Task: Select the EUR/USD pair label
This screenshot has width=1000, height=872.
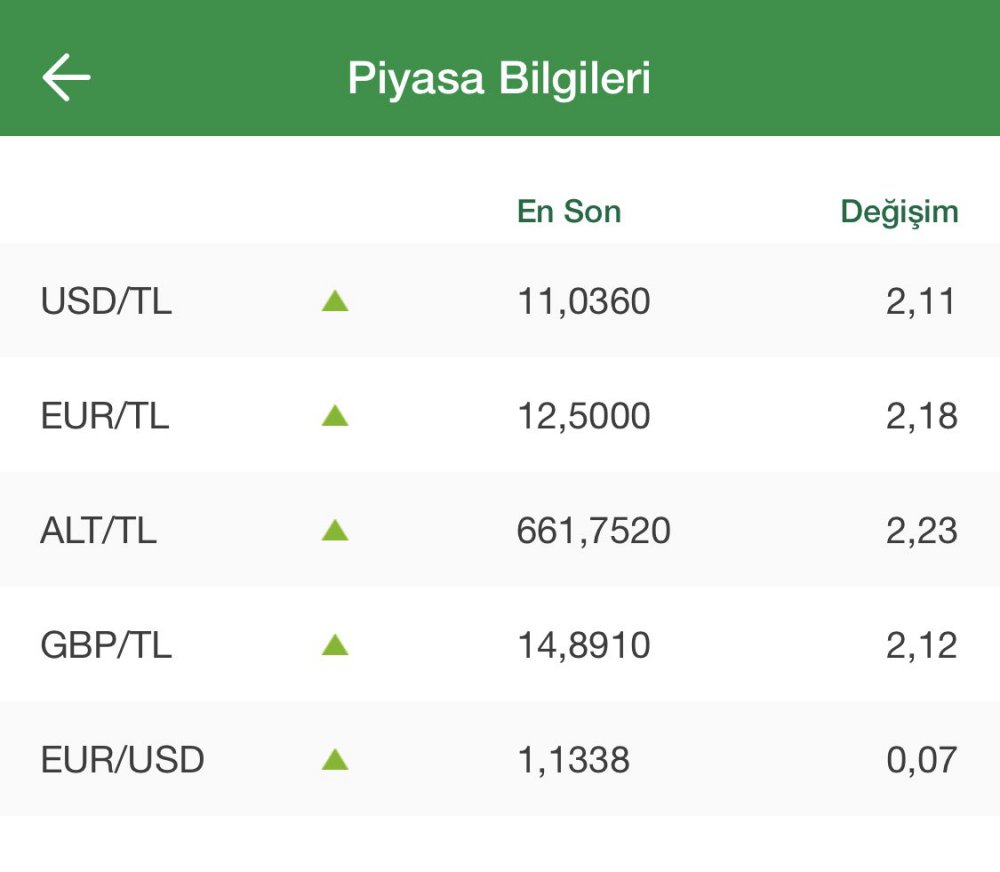Action: [122, 761]
